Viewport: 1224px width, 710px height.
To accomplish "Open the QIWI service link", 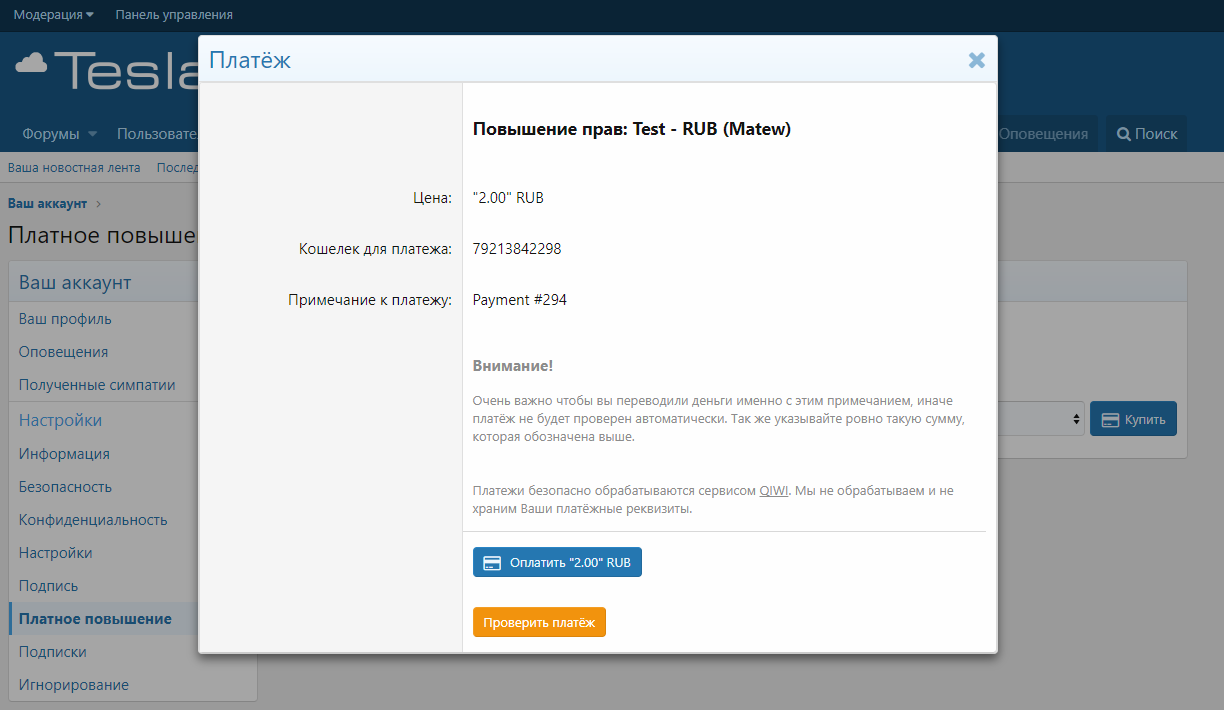I will 774,491.
